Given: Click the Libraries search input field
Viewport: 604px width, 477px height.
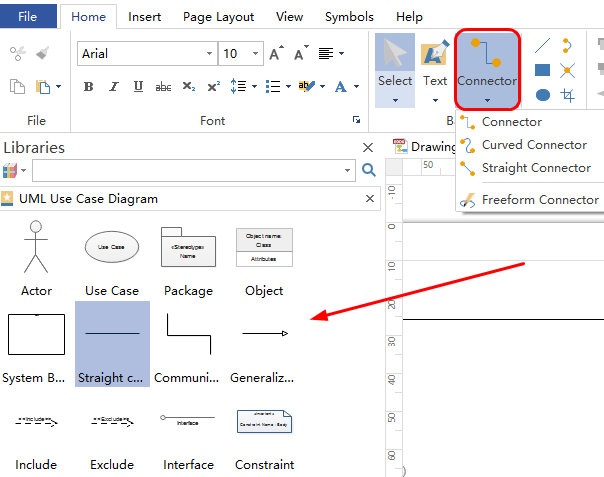Looking at the screenshot, I should [195, 170].
